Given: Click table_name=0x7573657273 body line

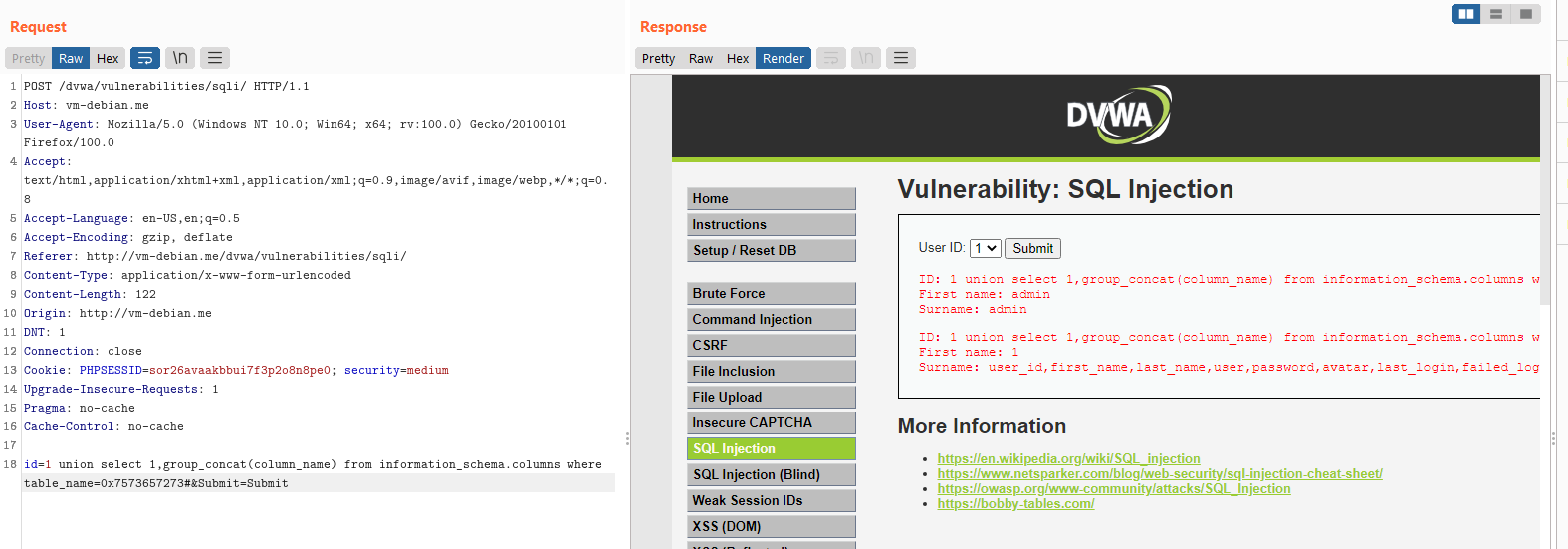Looking at the screenshot, I should click(156, 483).
